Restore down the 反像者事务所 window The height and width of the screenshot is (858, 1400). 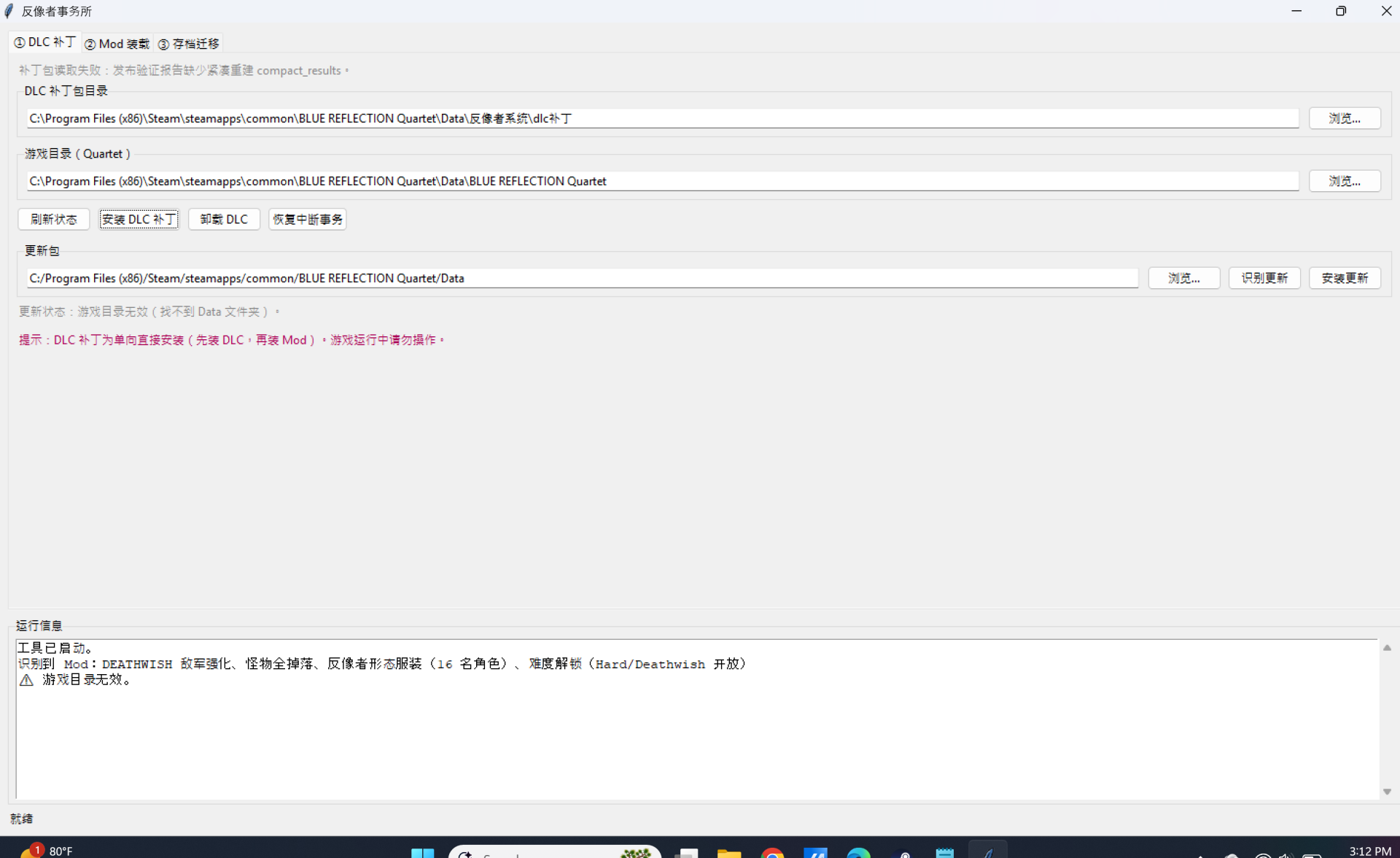click(1340, 11)
